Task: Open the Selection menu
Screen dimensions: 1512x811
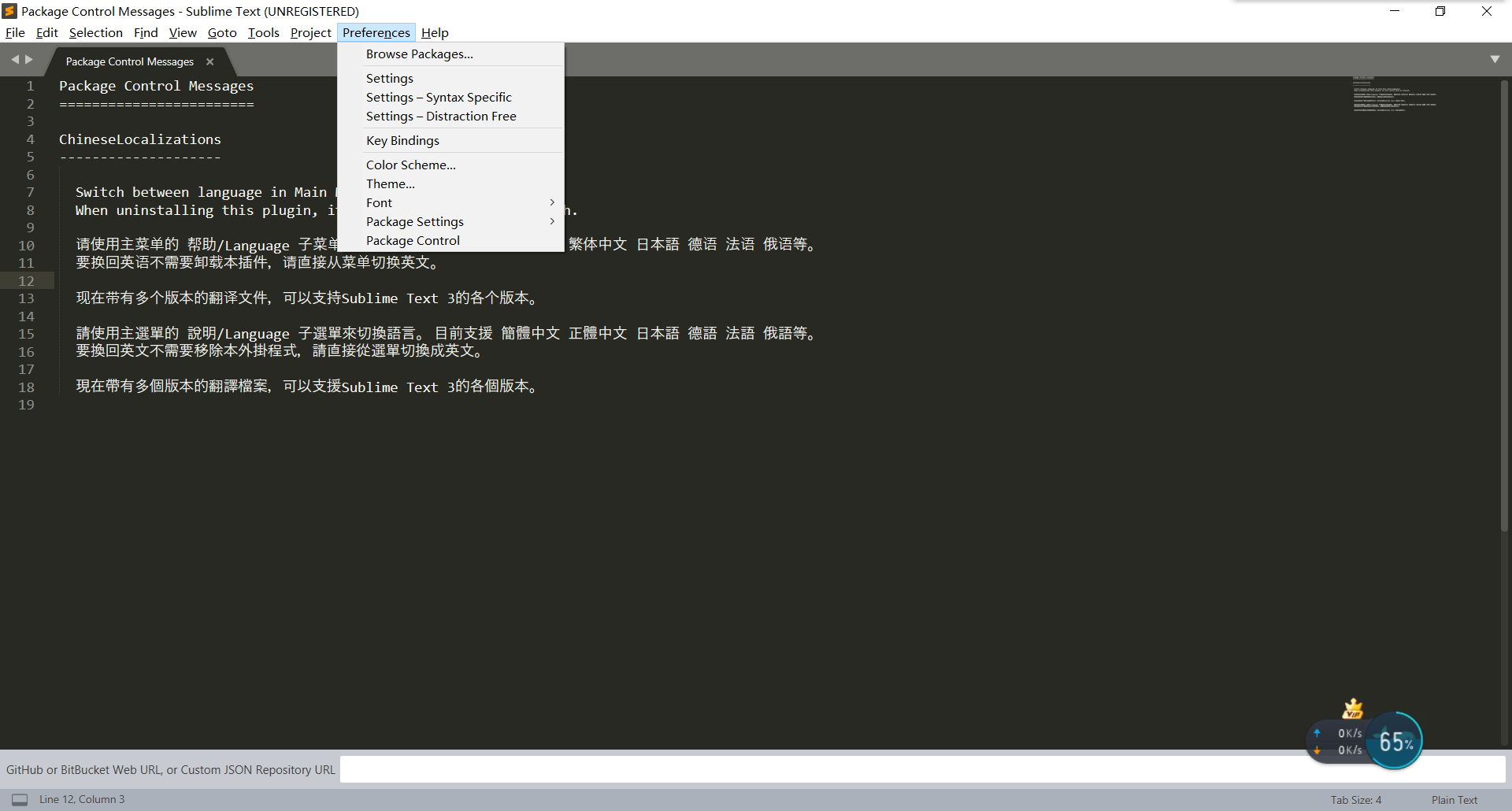Action: click(95, 32)
